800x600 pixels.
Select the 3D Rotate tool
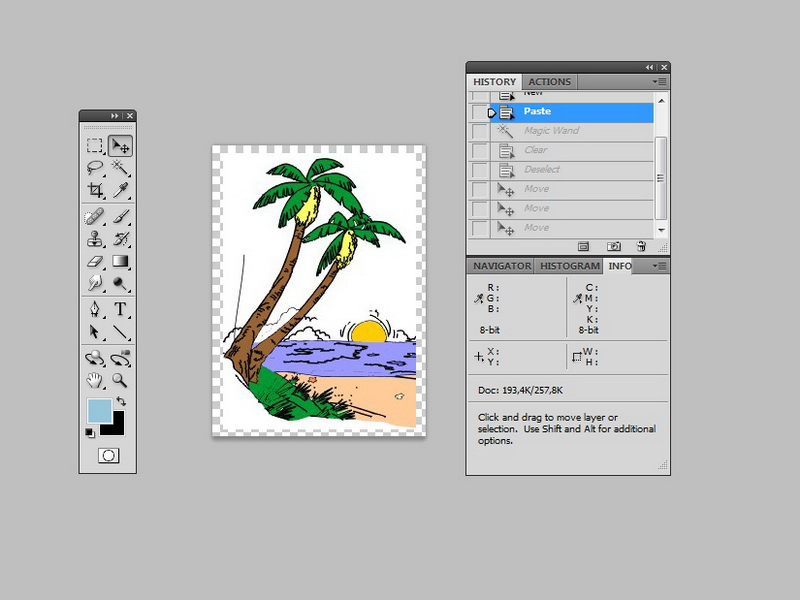[94, 358]
